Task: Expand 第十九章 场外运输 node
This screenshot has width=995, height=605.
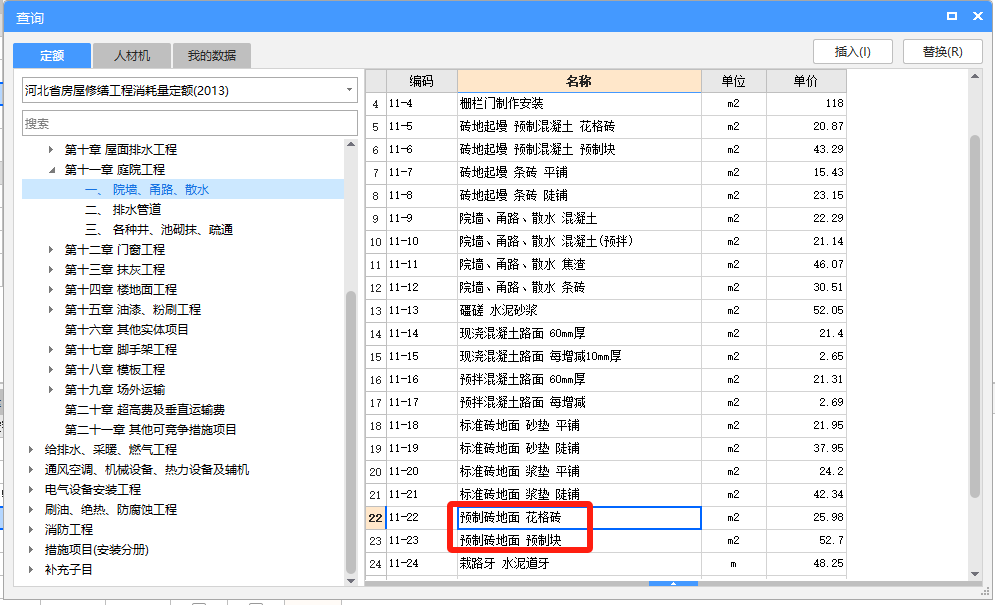Action: (x=51, y=390)
